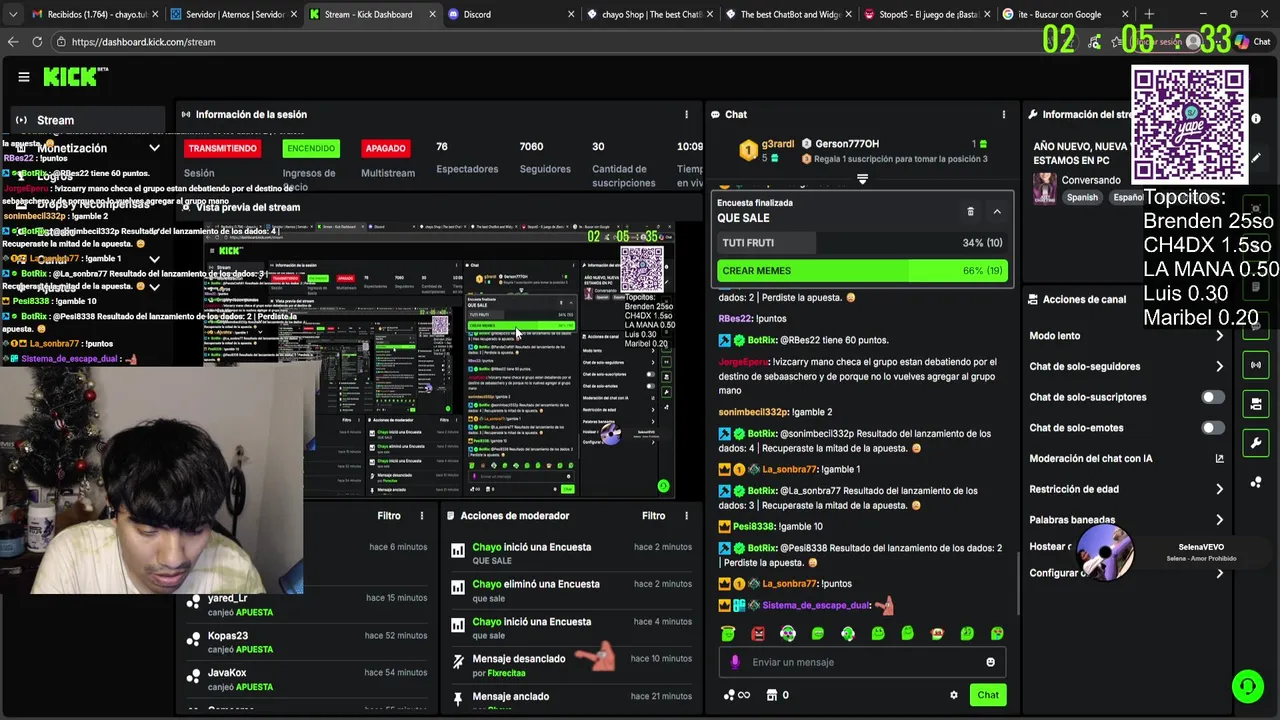1280x720 pixels.
Task: Select the Stream sidebar item
Action: point(88,120)
